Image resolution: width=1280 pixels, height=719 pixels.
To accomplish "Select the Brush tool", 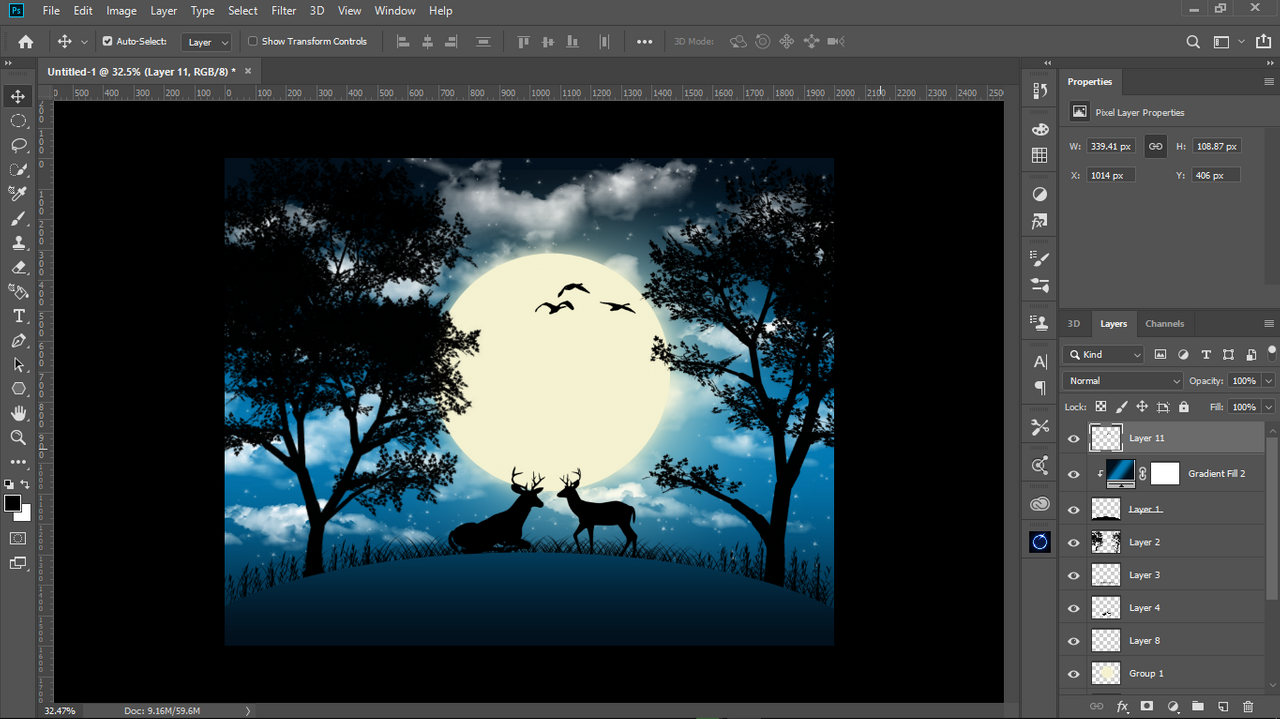I will click(18, 218).
